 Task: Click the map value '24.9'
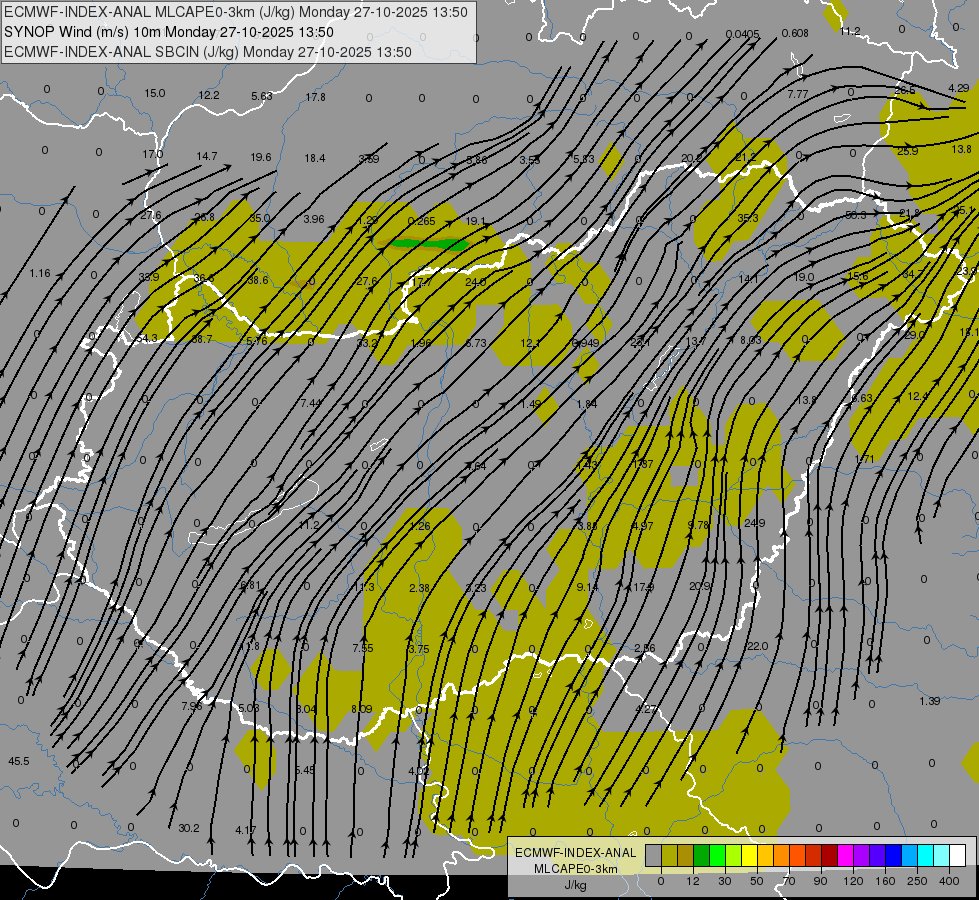[754, 523]
